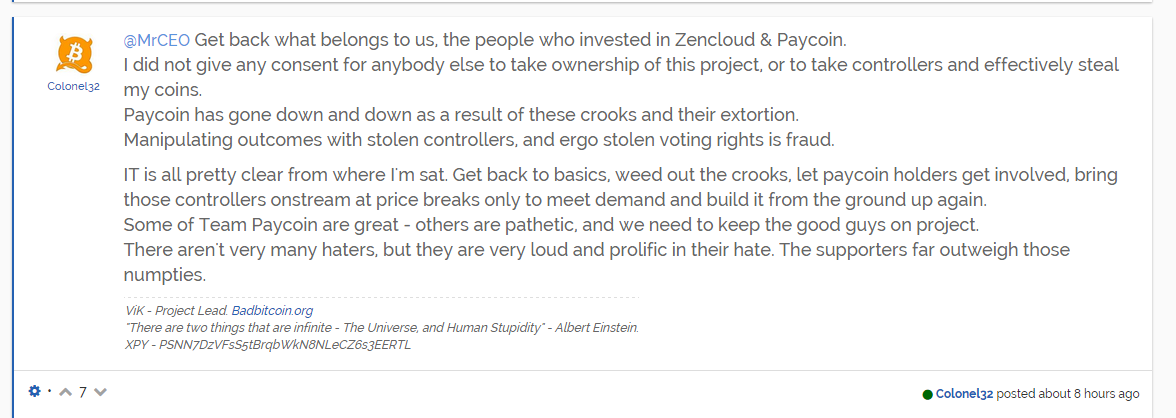This screenshot has width=1176, height=418.
Task: Open the post tools gear menu
Action: [34, 391]
